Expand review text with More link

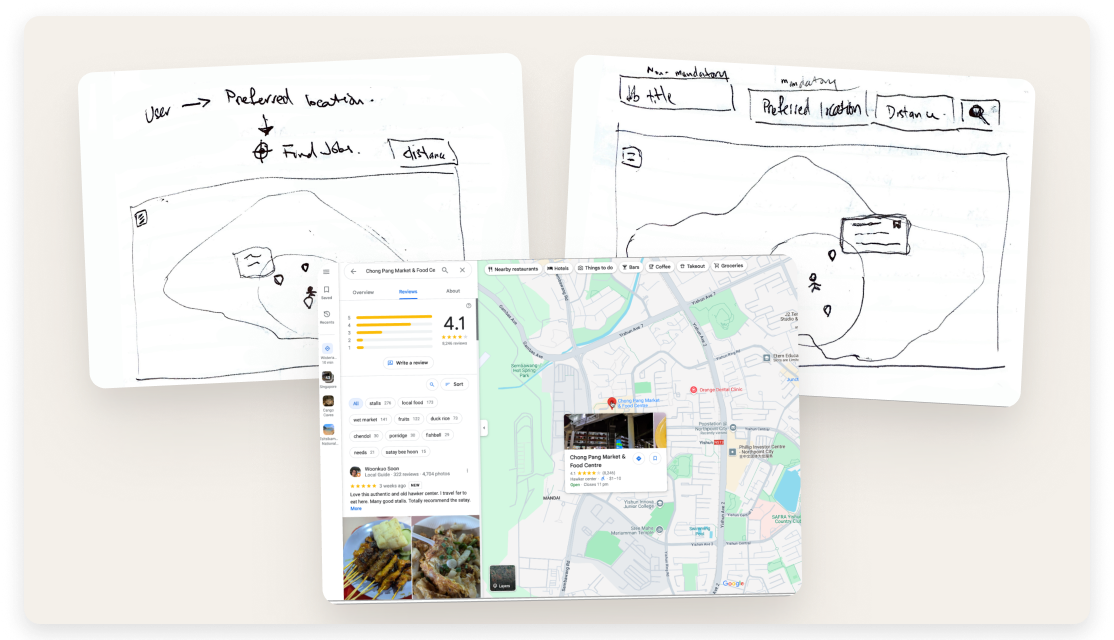pos(356,509)
